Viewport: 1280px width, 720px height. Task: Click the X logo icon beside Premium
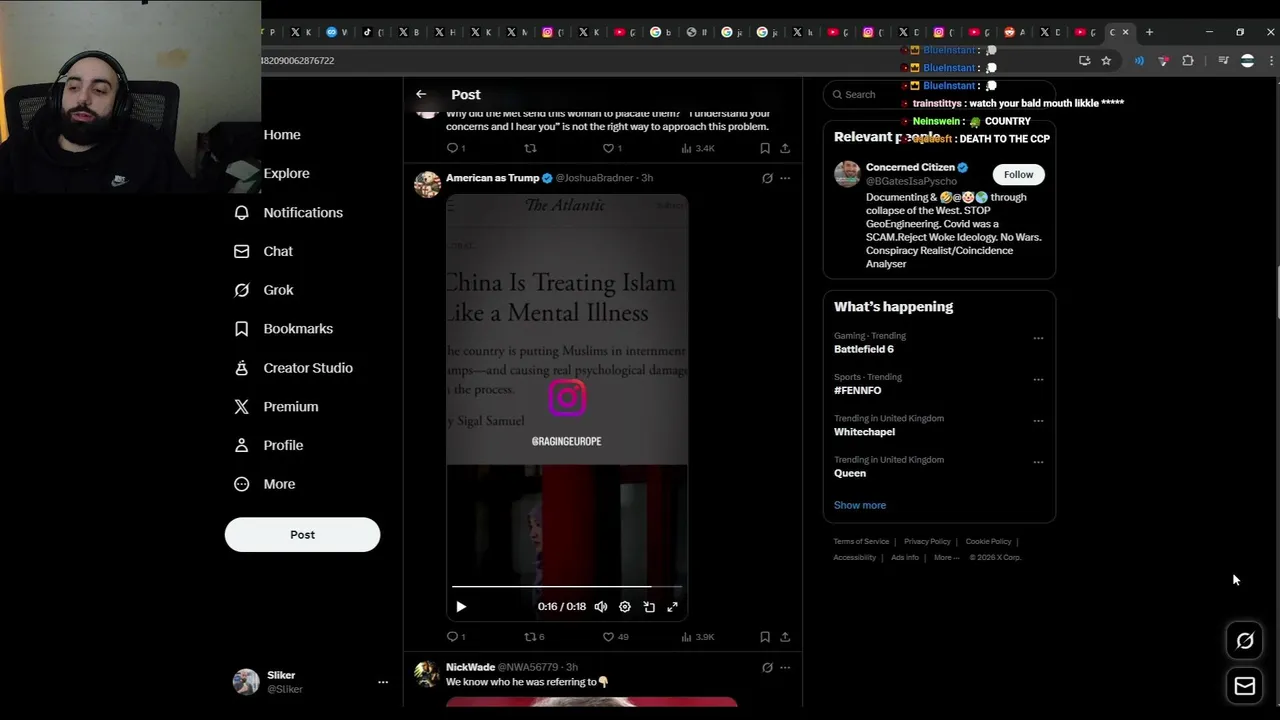[241, 407]
